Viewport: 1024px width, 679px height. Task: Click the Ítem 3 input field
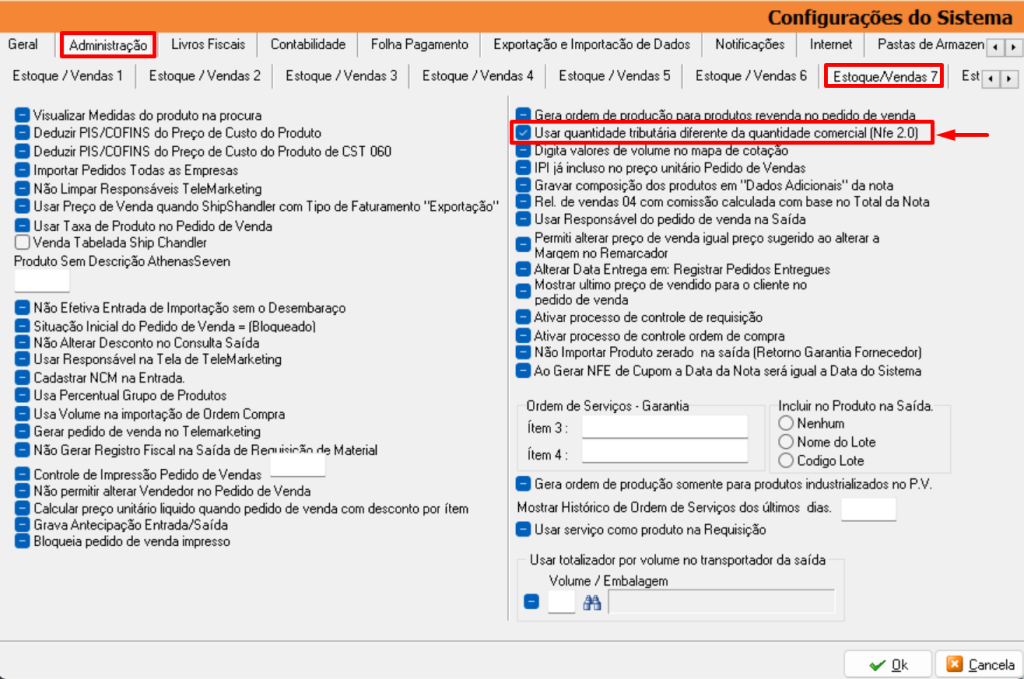click(x=664, y=428)
